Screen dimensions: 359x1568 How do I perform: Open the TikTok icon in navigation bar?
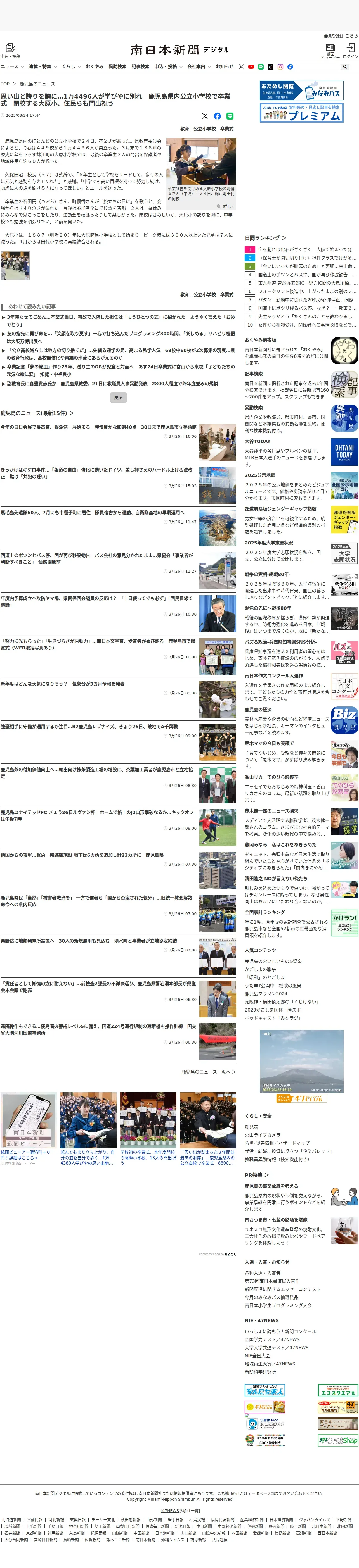coord(270,67)
